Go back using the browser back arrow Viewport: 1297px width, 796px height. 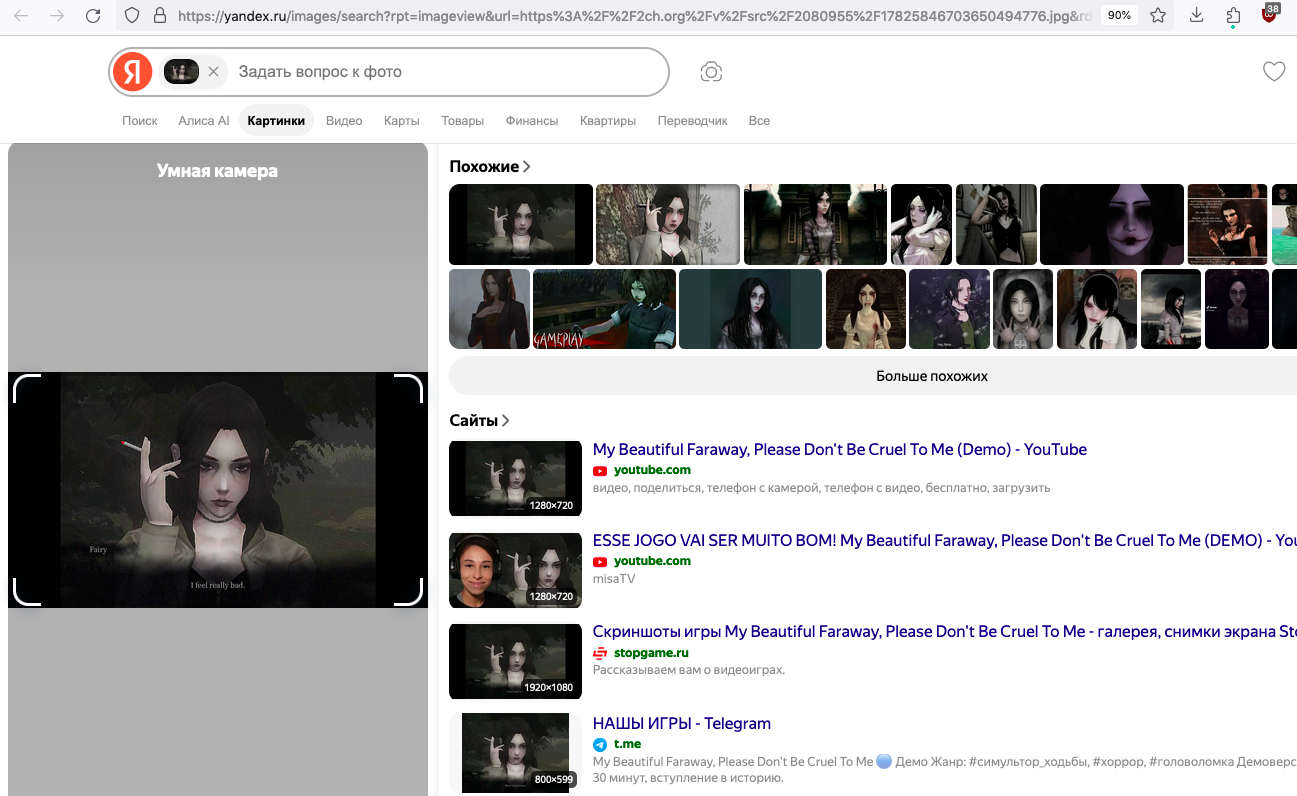(x=21, y=16)
